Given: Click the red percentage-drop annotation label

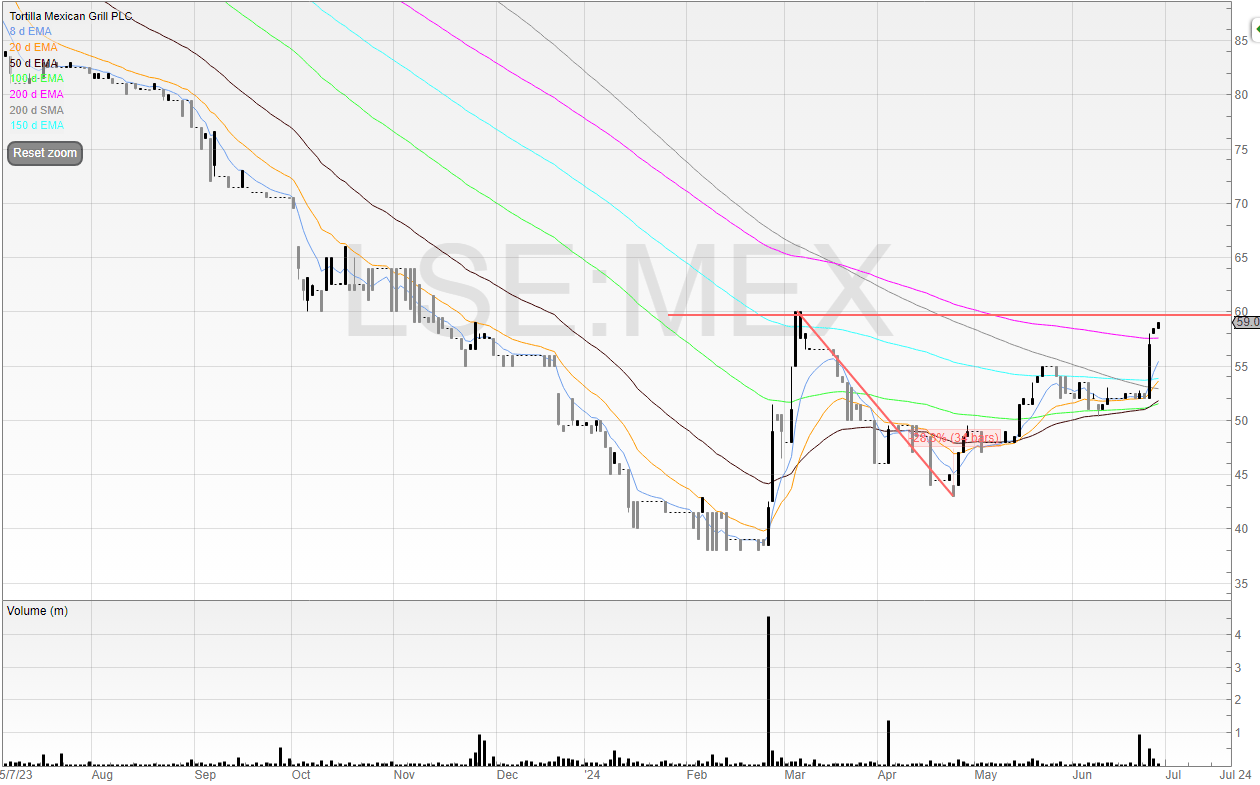Looking at the screenshot, I should coord(955,438).
